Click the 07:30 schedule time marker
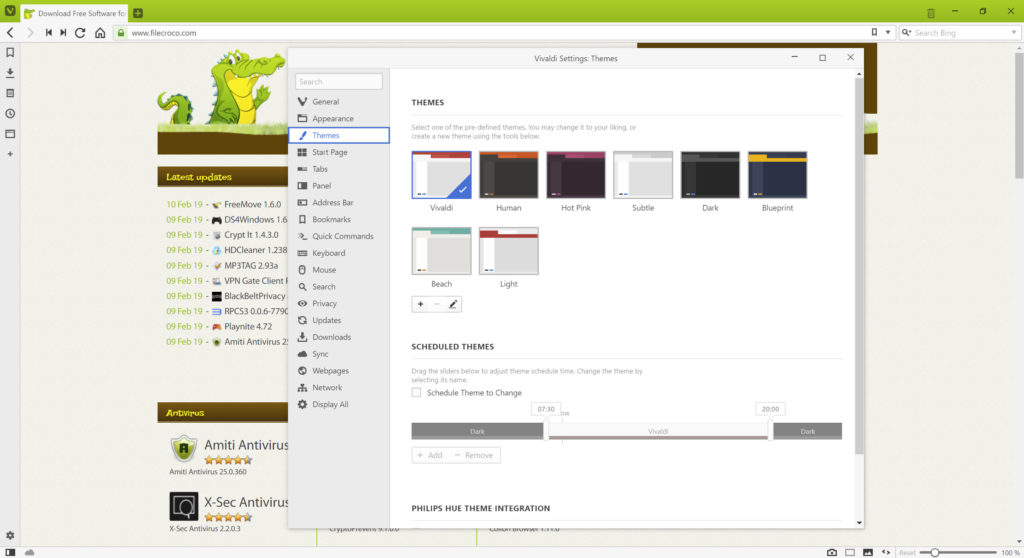 click(546, 409)
